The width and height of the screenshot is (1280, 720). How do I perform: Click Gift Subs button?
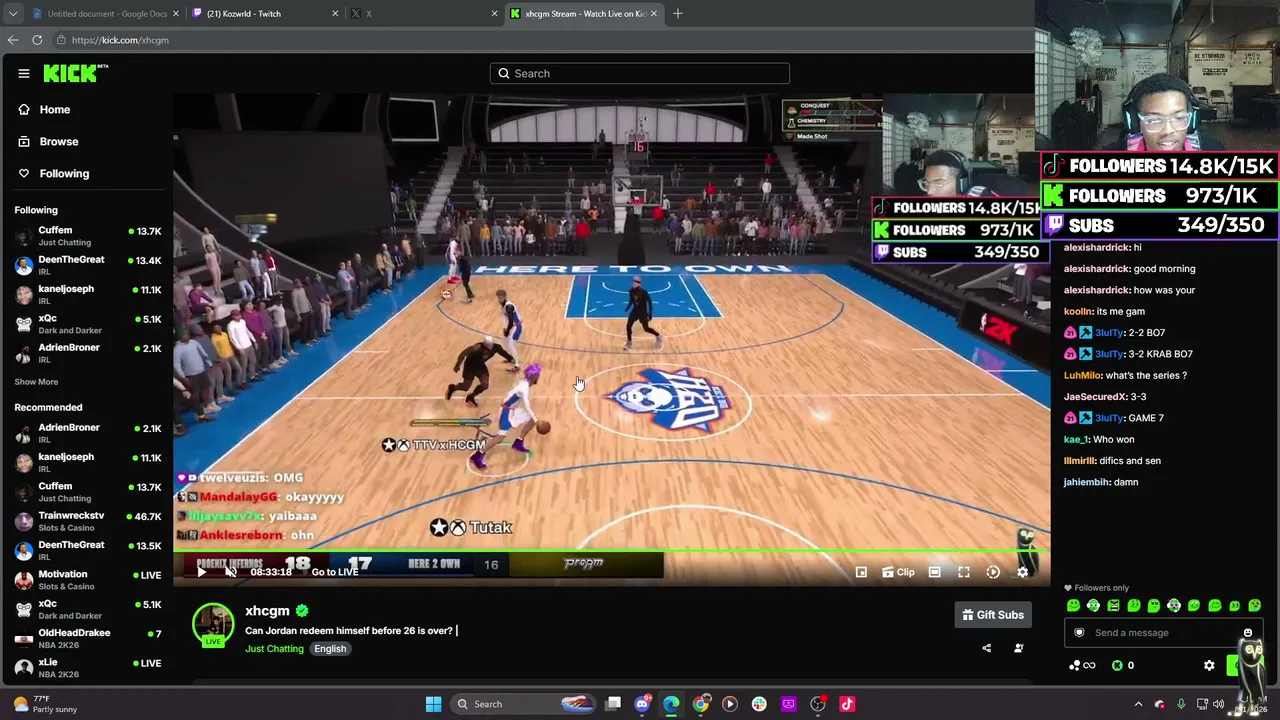coord(993,615)
